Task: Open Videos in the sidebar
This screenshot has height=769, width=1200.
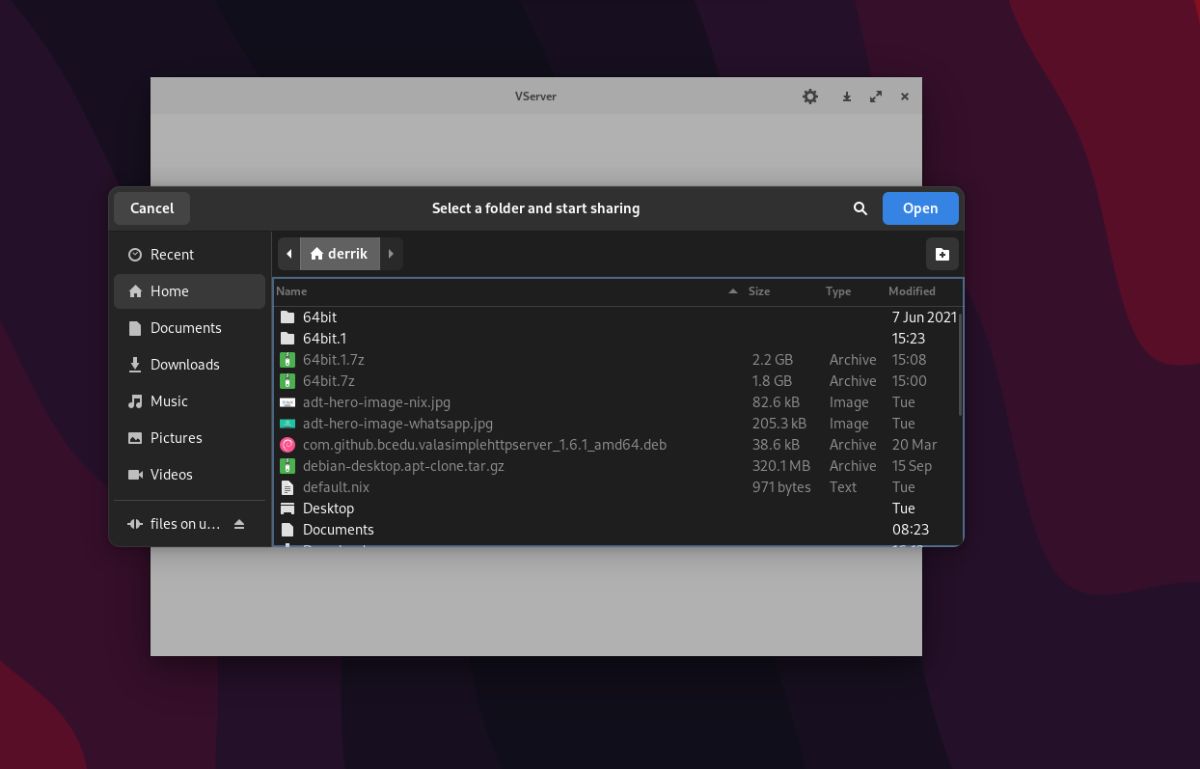Action: click(x=170, y=474)
